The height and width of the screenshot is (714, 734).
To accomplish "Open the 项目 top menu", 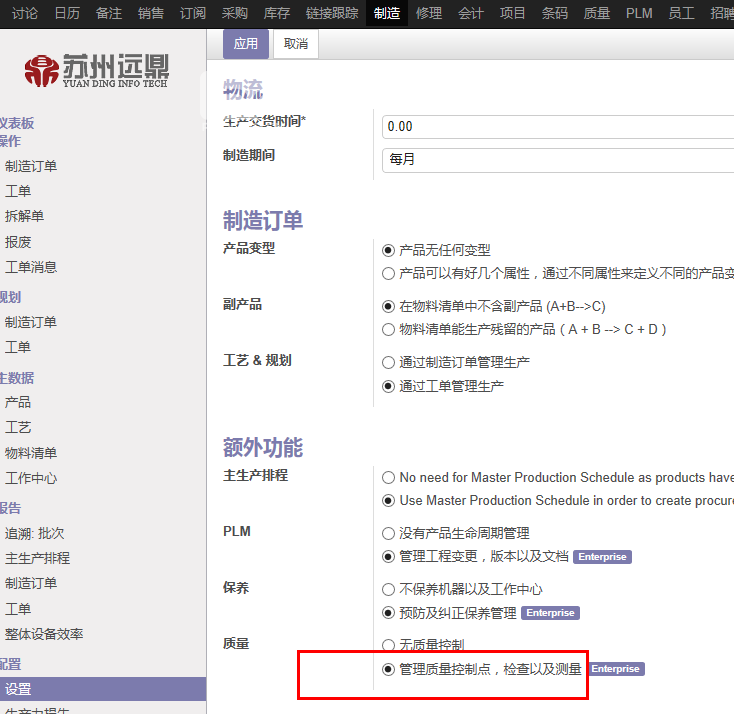I will tap(513, 13).
